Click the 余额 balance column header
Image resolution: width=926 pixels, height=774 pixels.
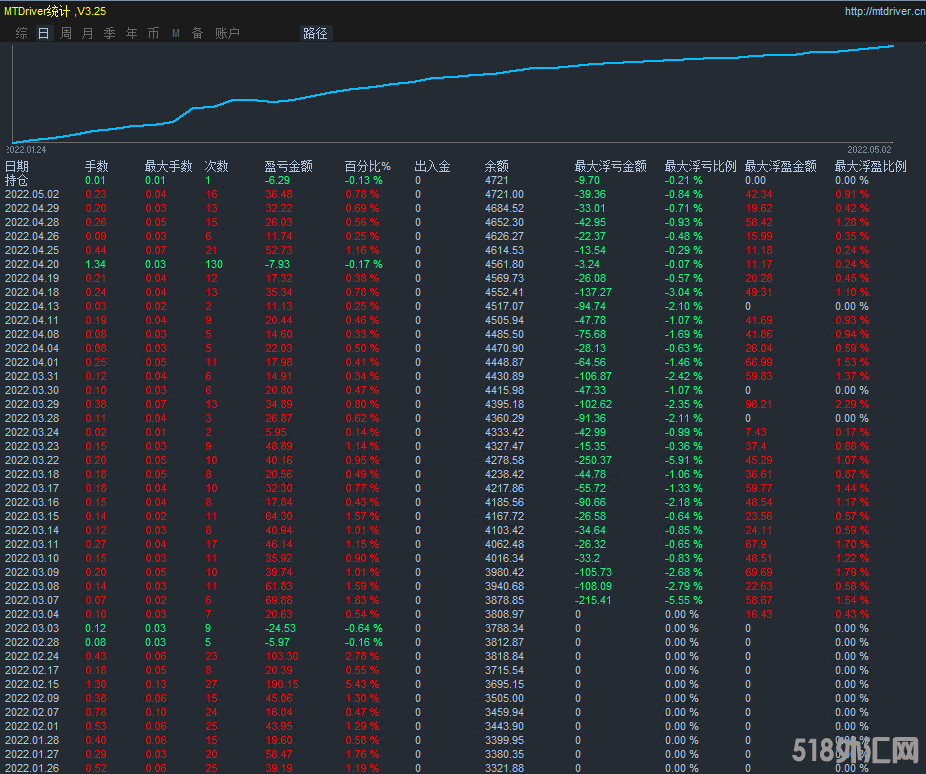[x=497, y=166]
